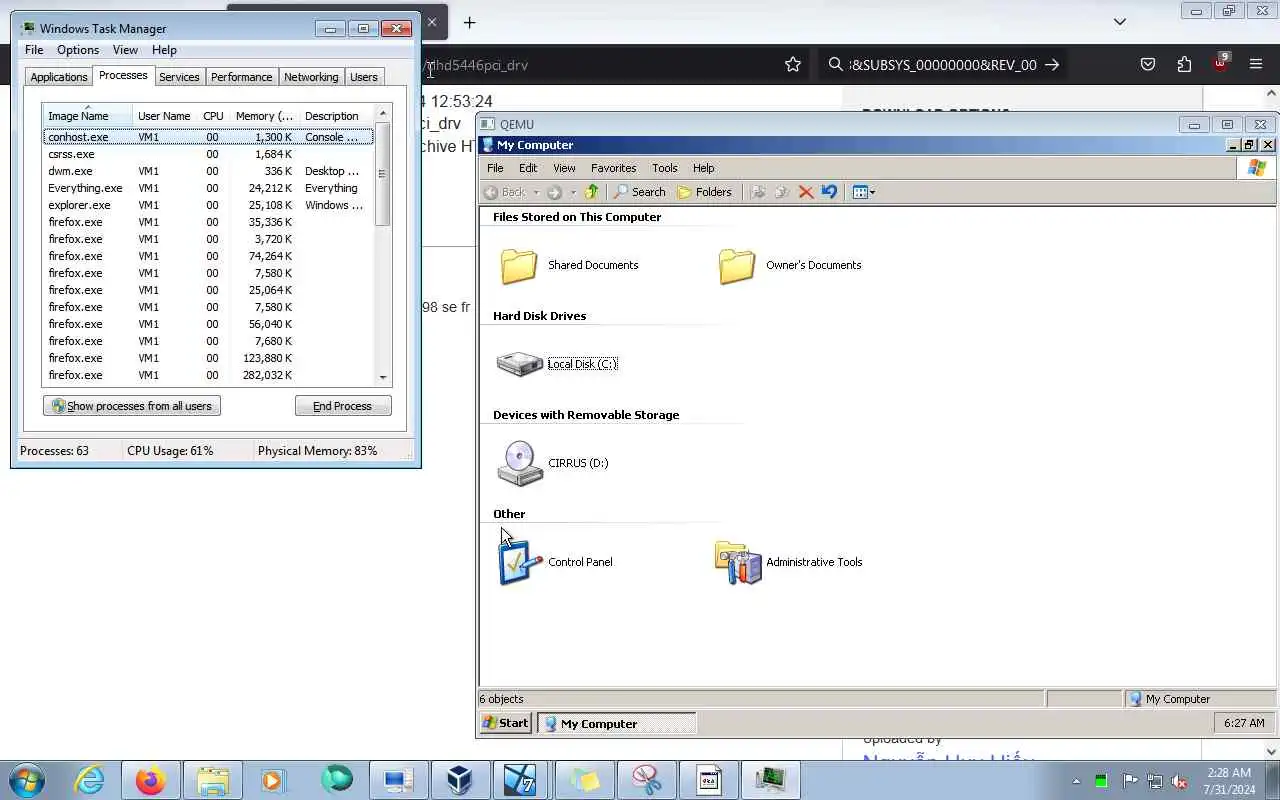Image resolution: width=1280 pixels, height=800 pixels.
Task: Open the File menu in My Computer
Action: click(x=495, y=168)
